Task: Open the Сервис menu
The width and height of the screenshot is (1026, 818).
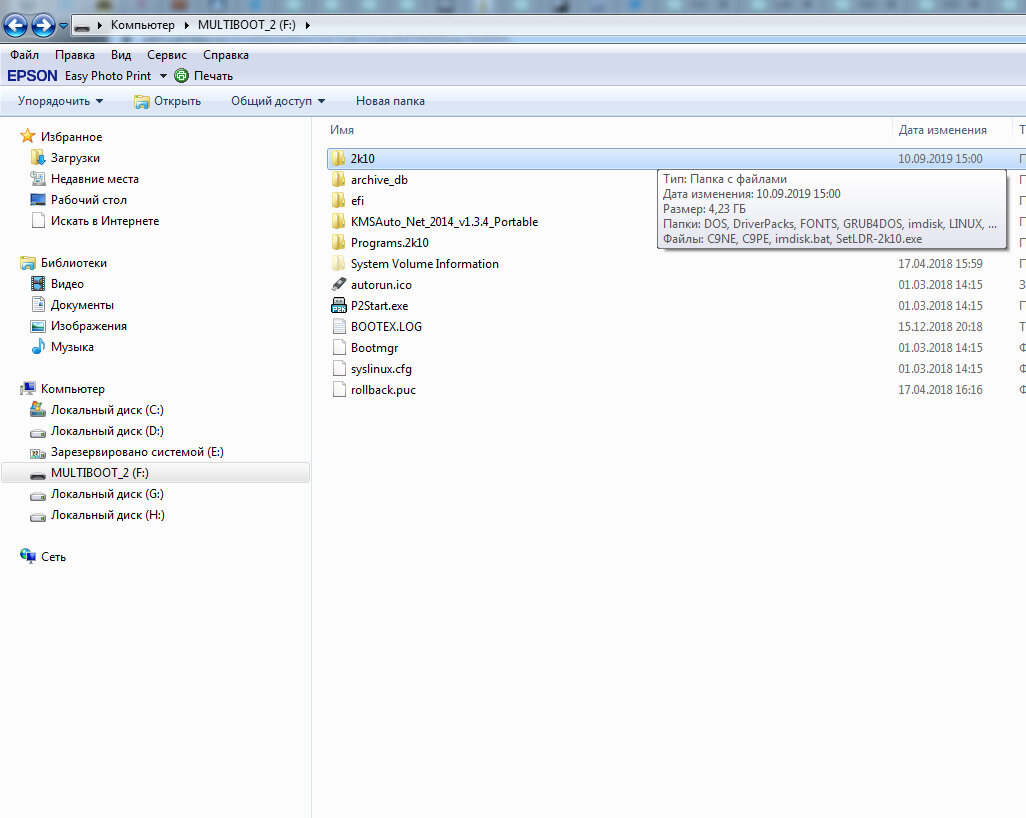Action: 166,55
